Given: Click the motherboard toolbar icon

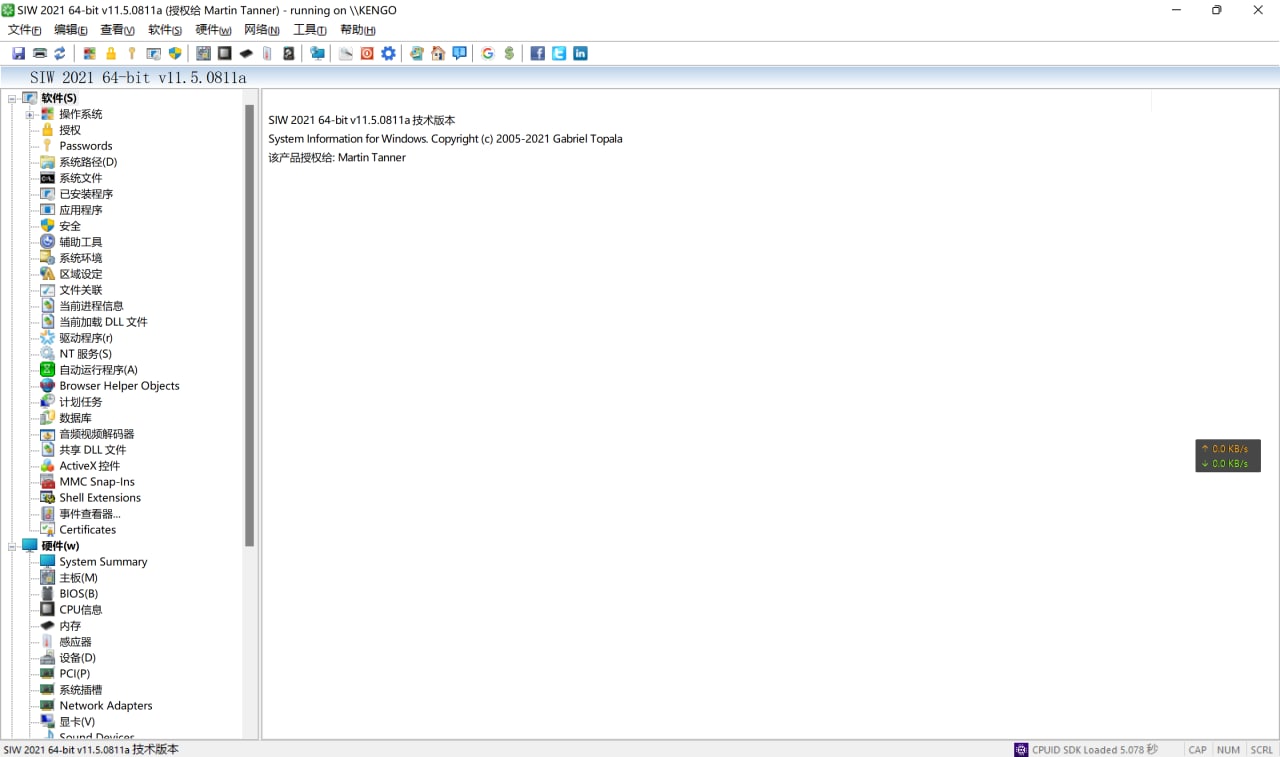Looking at the screenshot, I should (204, 54).
